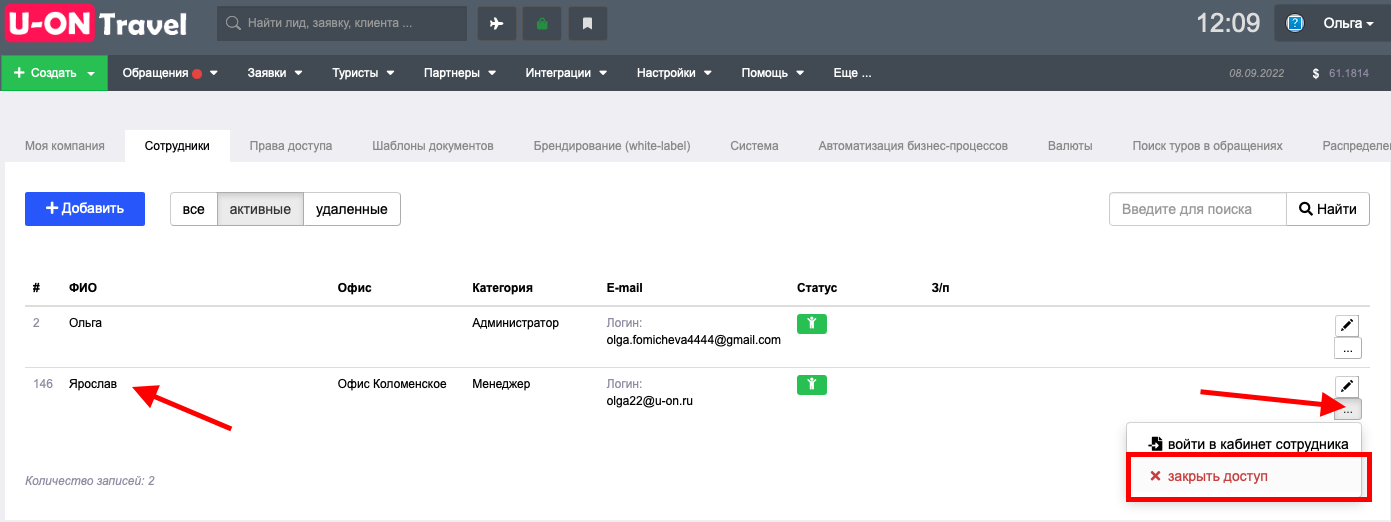The height and width of the screenshot is (522, 1391).
Task: Select the 'активные' filter
Action: [260, 209]
